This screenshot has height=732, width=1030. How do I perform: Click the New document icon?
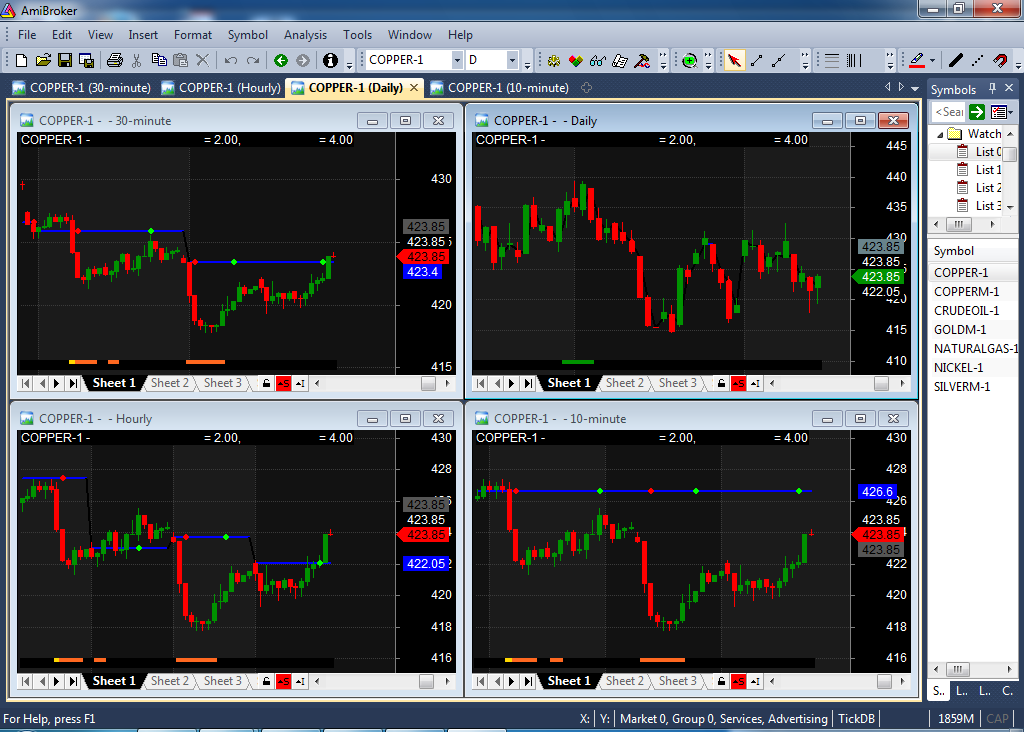click(x=21, y=60)
